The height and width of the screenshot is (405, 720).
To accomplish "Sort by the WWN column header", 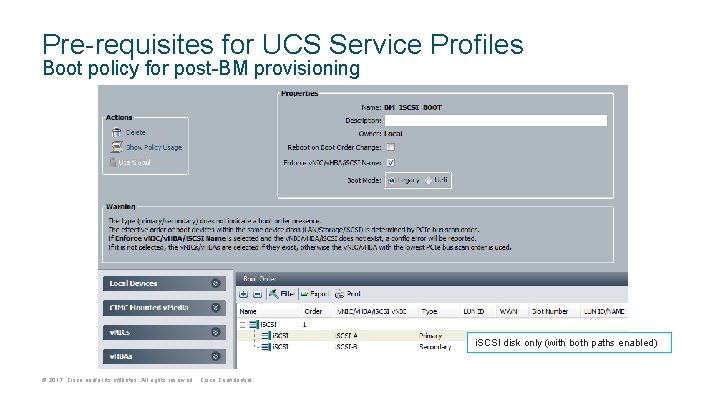I will point(512,311).
